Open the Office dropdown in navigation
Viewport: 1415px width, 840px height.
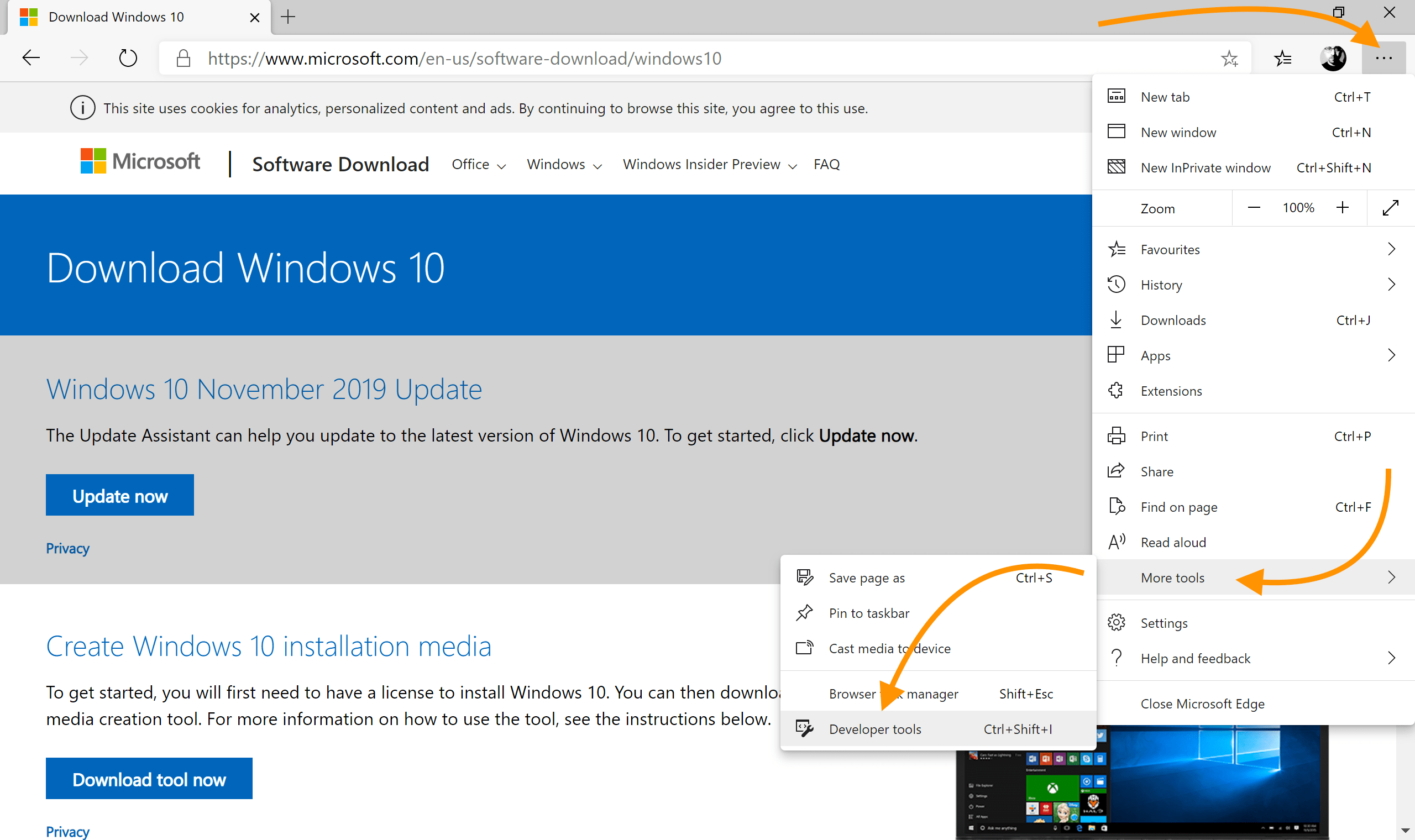click(479, 164)
